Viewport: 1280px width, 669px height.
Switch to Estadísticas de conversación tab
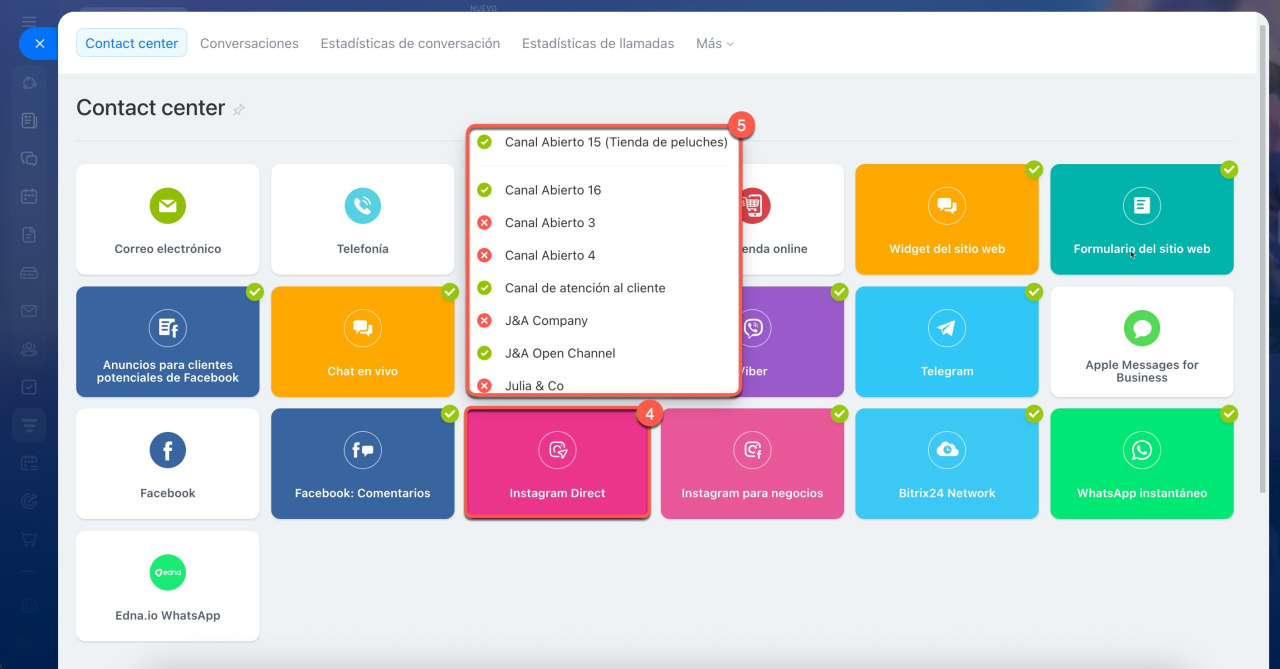pos(410,43)
